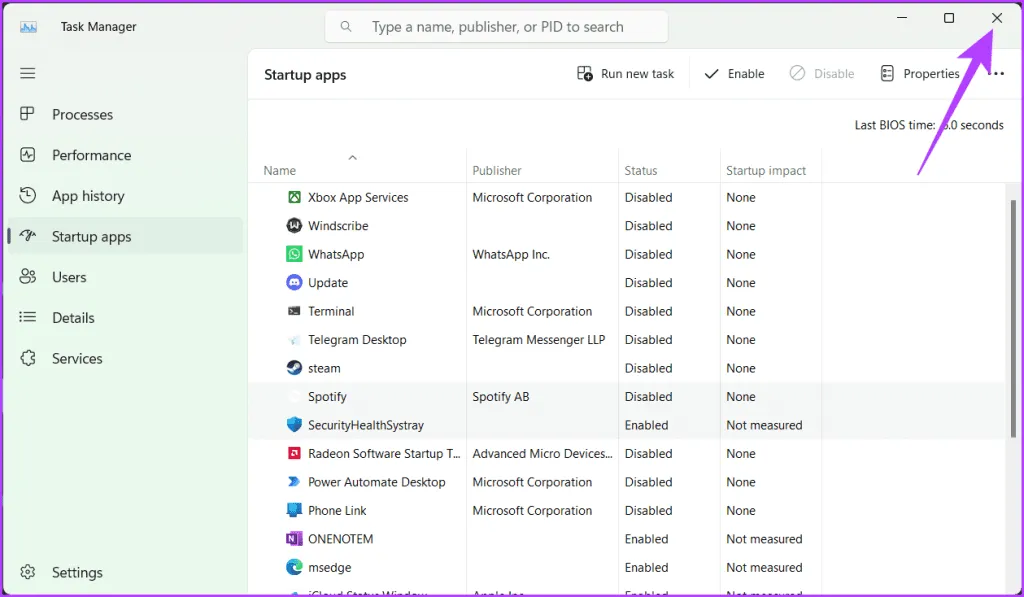
Task: Click the WhatsApp app icon
Action: click(294, 254)
